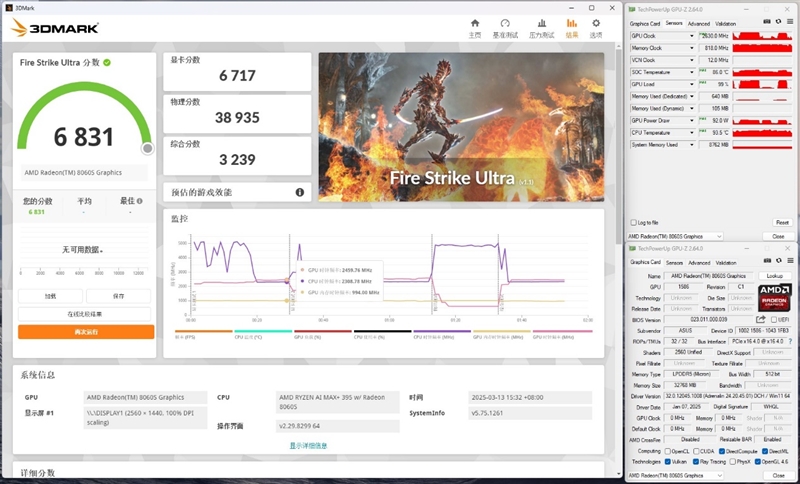Click Bus Interface question mark icon
Viewport: 800px width, 484px height.
(x=788, y=341)
